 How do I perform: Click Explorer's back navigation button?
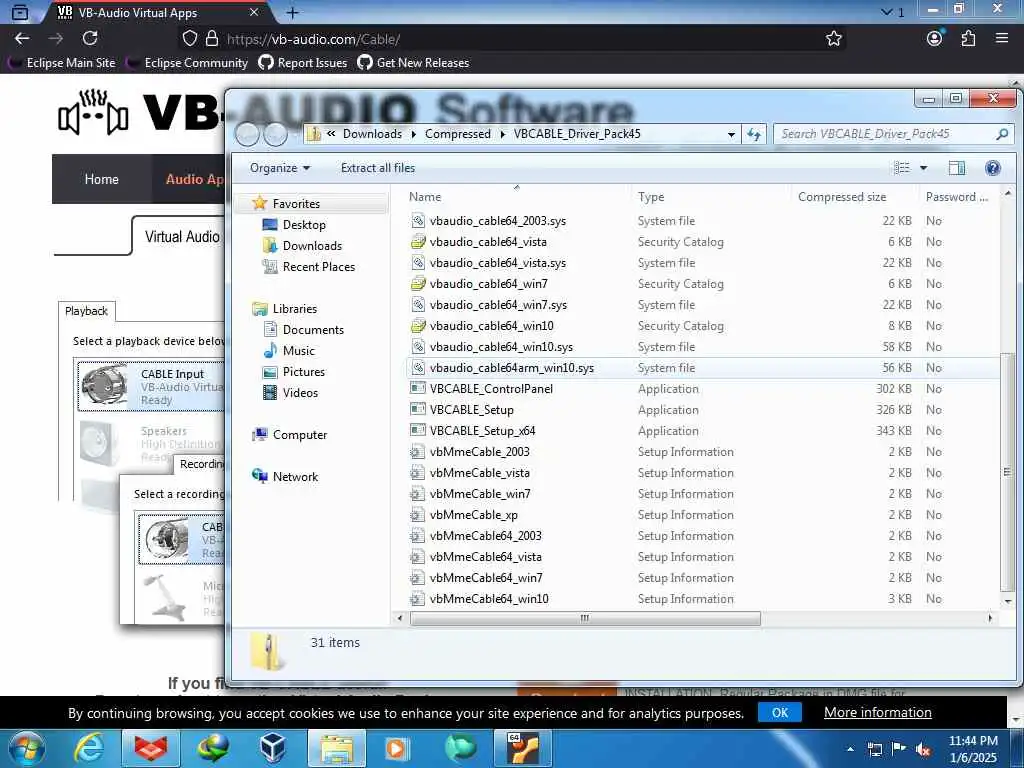(x=248, y=135)
